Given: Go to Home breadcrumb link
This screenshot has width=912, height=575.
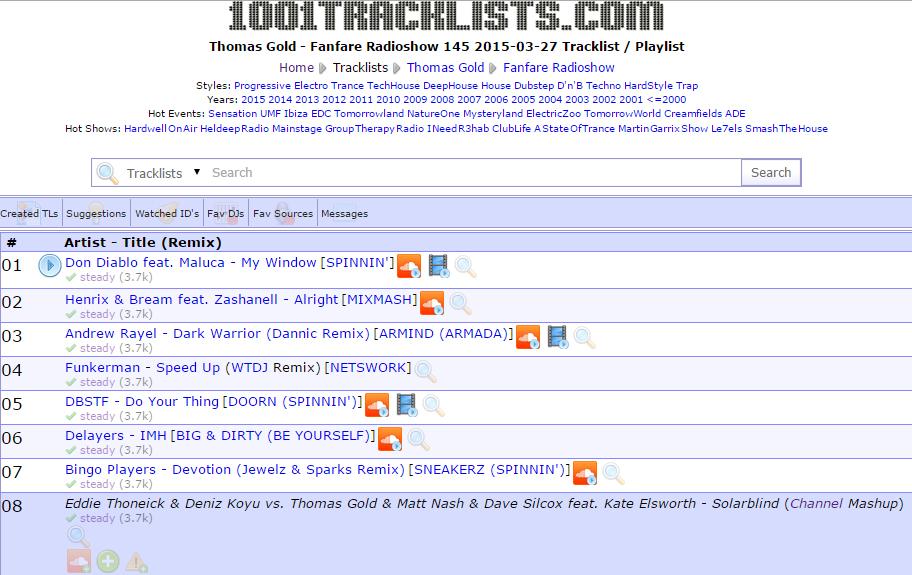Looking at the screenshot, I should 296,67.
